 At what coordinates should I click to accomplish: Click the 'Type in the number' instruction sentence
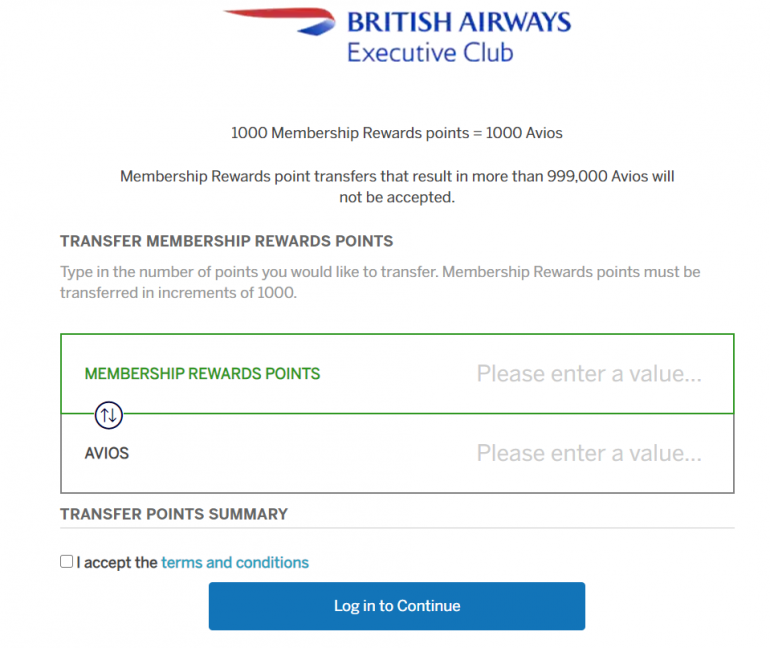(x=380, y=272)
